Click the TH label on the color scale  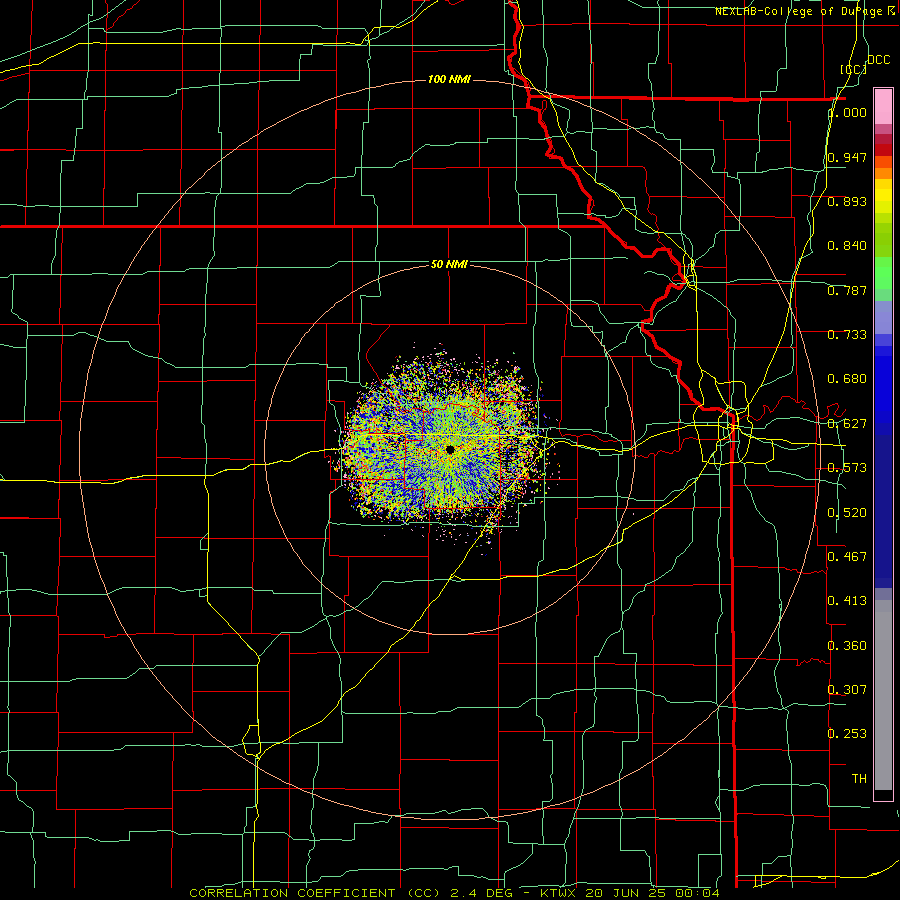[859, 779]
